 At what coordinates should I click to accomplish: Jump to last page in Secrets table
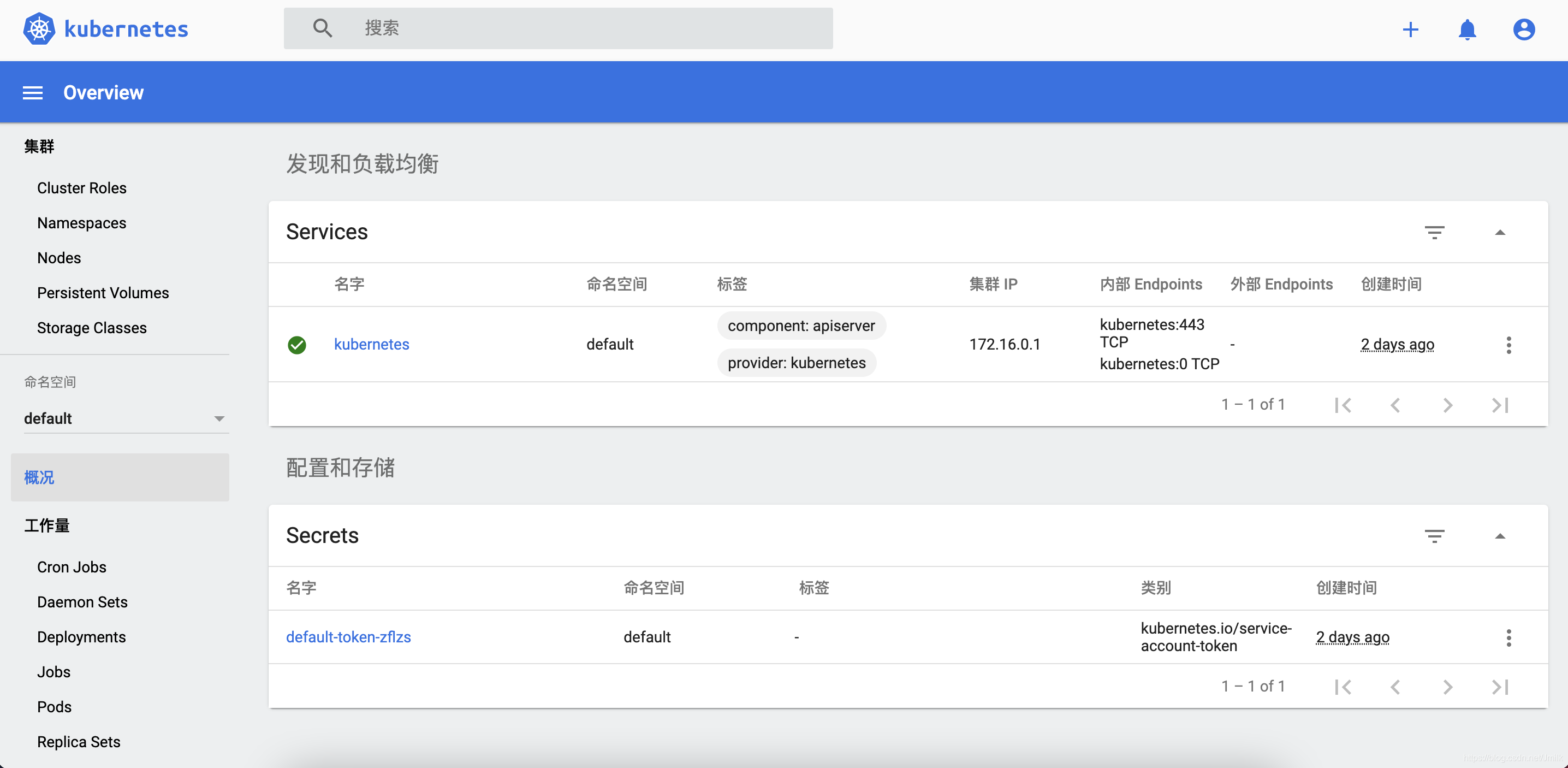1500,687
